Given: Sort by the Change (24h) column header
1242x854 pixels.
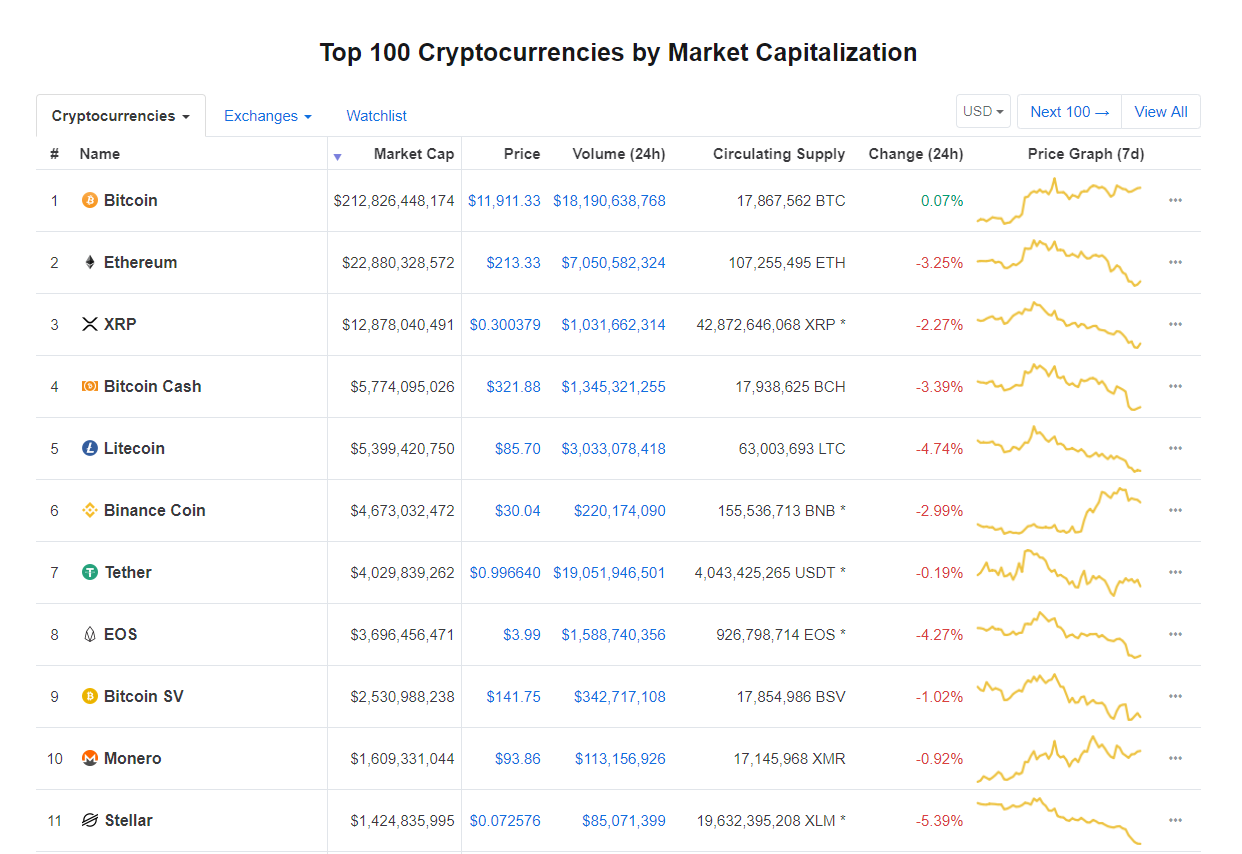Looking at the screenshot, I should [916, 154].
